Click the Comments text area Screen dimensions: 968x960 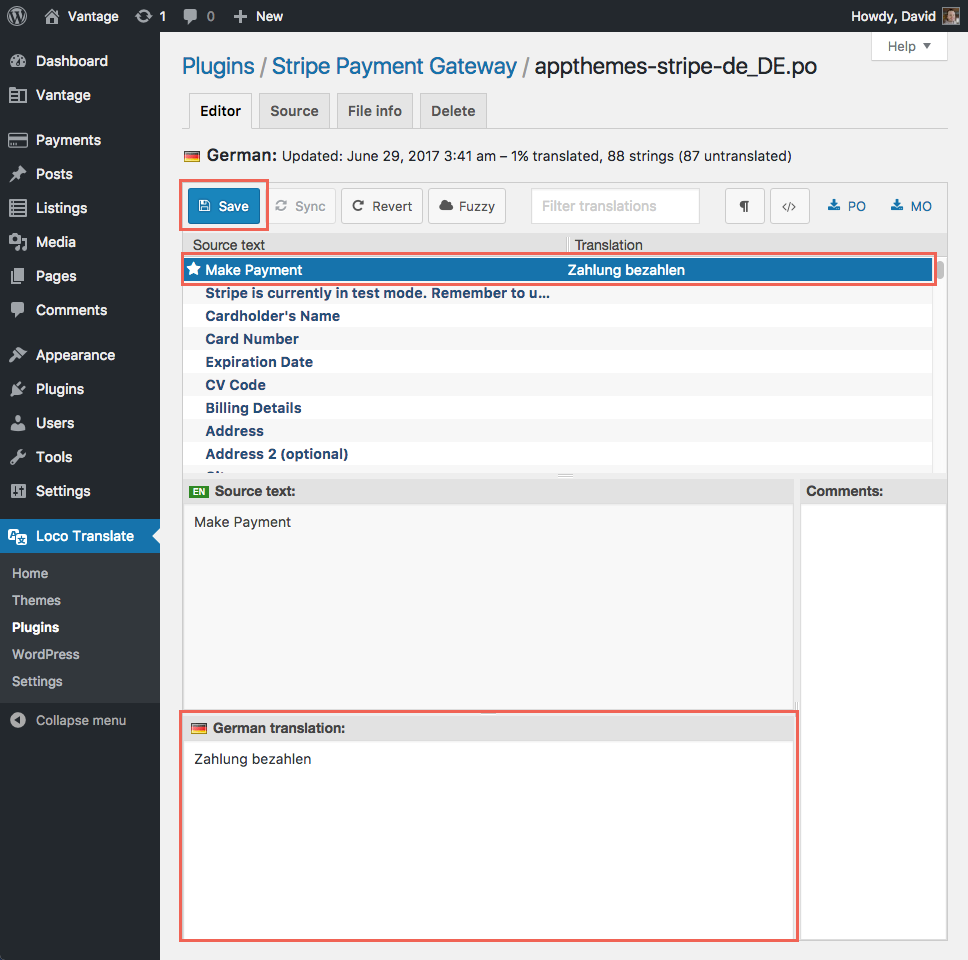tap(874, 722)
